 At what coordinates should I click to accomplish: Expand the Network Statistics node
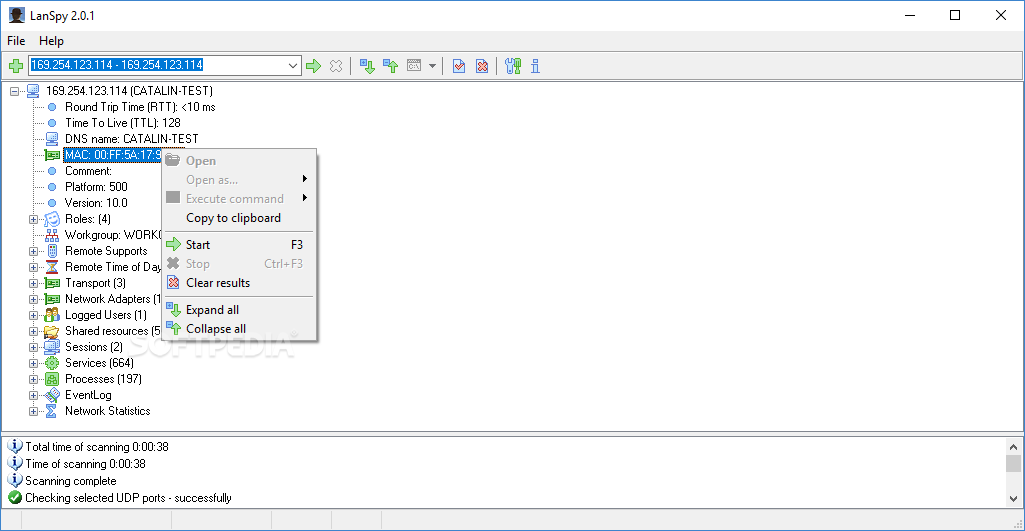(x=33, y=412)
